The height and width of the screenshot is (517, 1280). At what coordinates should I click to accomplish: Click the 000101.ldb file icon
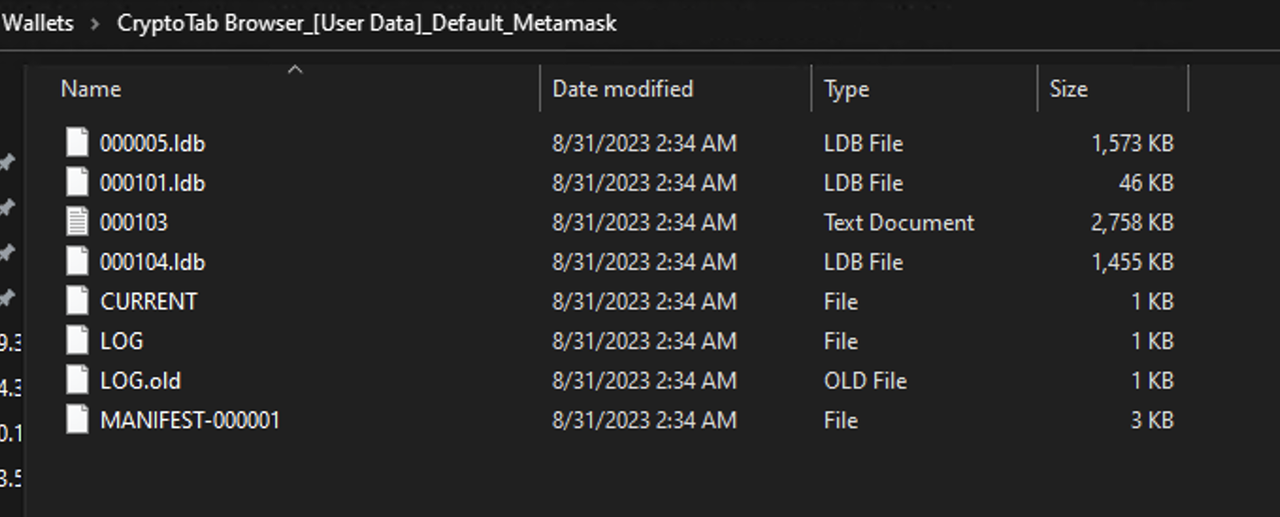77,183
